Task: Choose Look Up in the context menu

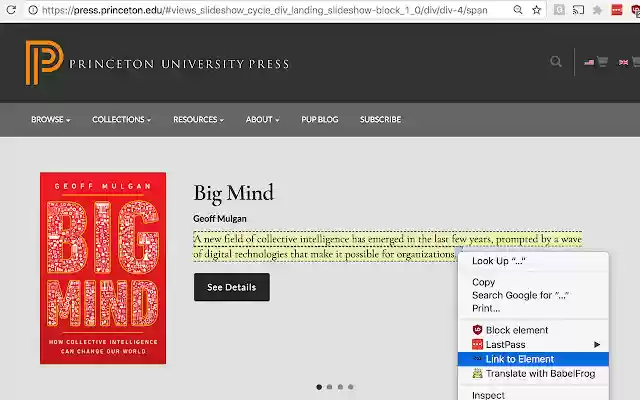Action: point(533,261)
